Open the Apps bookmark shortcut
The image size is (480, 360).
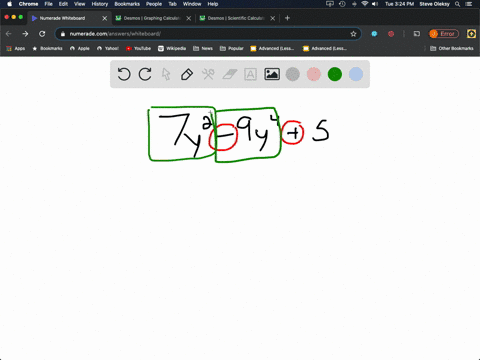click(x=16, y=48)
